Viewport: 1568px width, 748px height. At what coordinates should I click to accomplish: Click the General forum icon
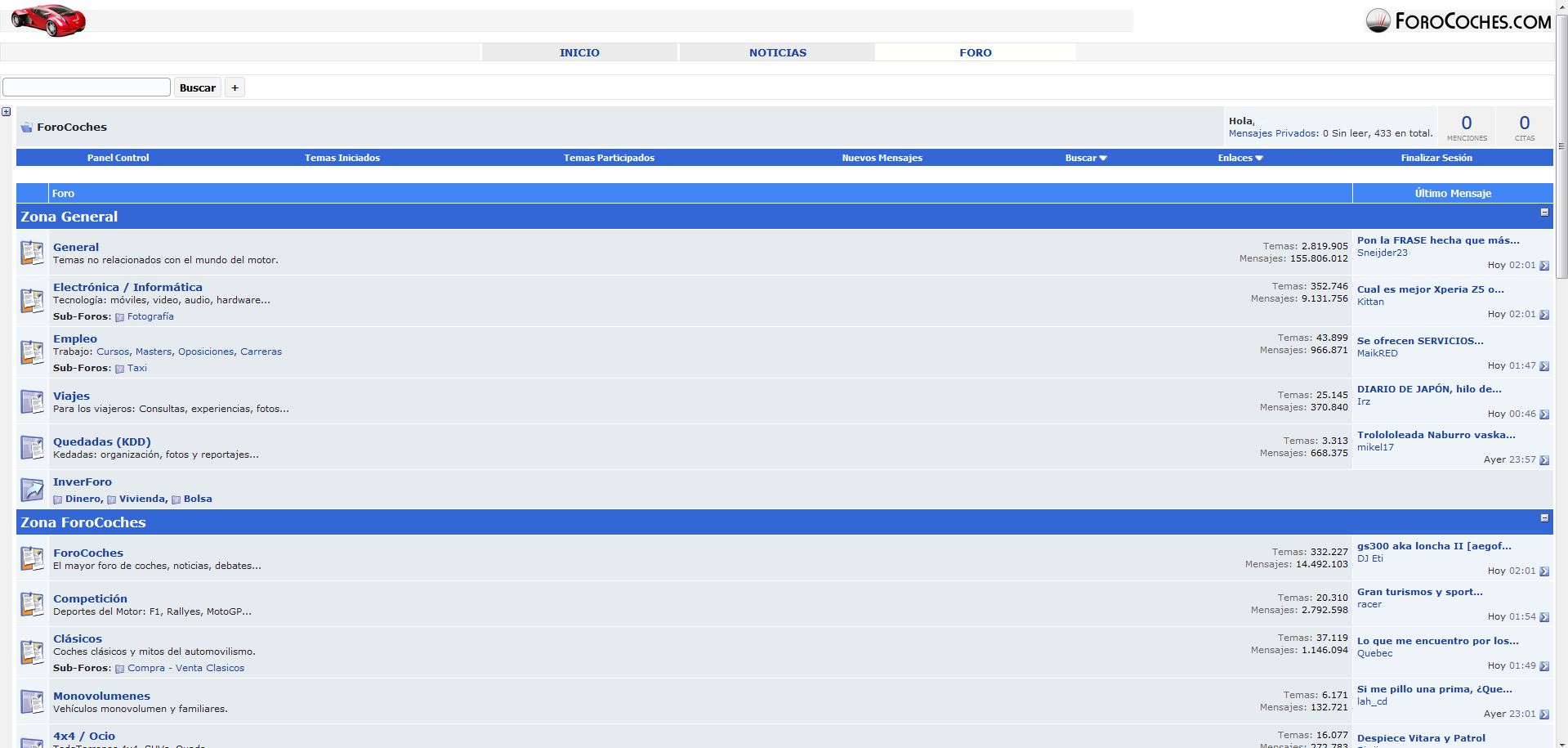pos(32,253)
